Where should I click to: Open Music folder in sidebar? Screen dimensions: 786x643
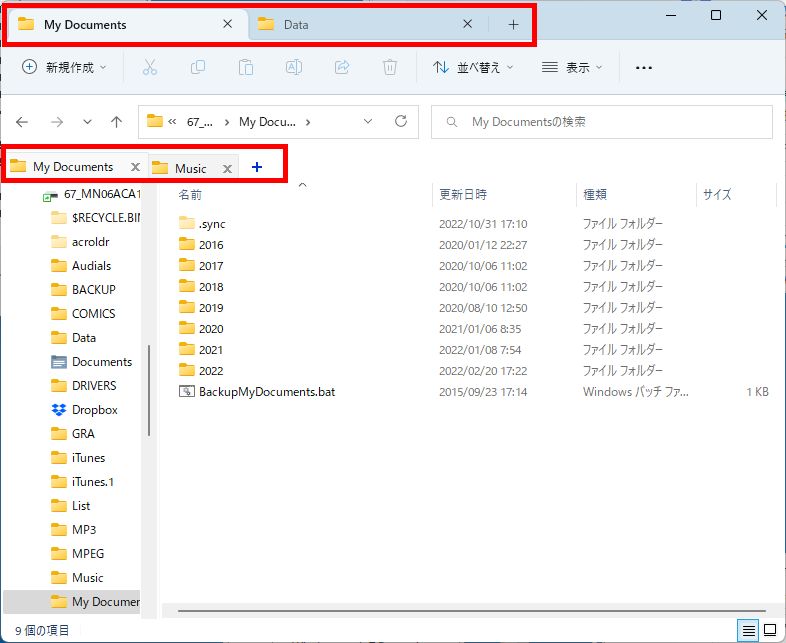coord(78,578)
